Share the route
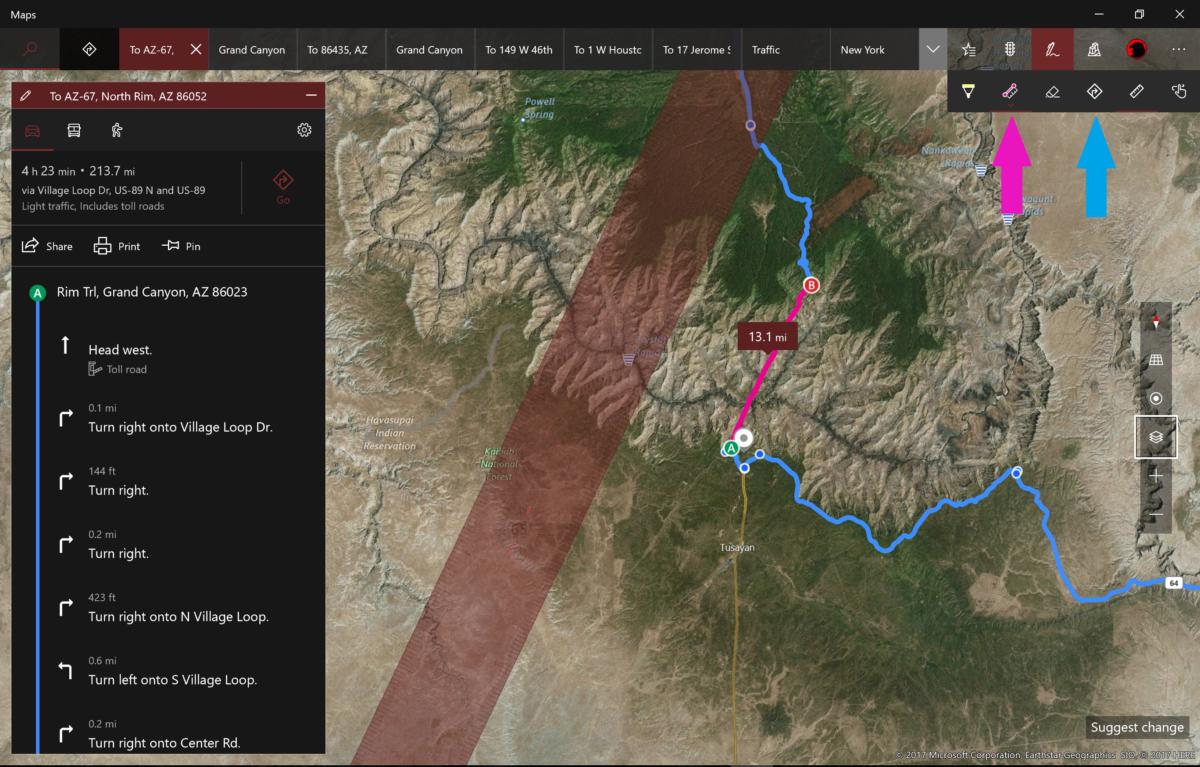The height and width of the screenshot is (767, 1200). pyautogui.click(x=47, y=246)
